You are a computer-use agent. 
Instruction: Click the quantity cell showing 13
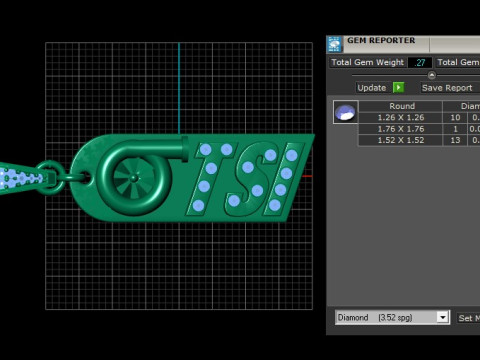pos(455,140)
